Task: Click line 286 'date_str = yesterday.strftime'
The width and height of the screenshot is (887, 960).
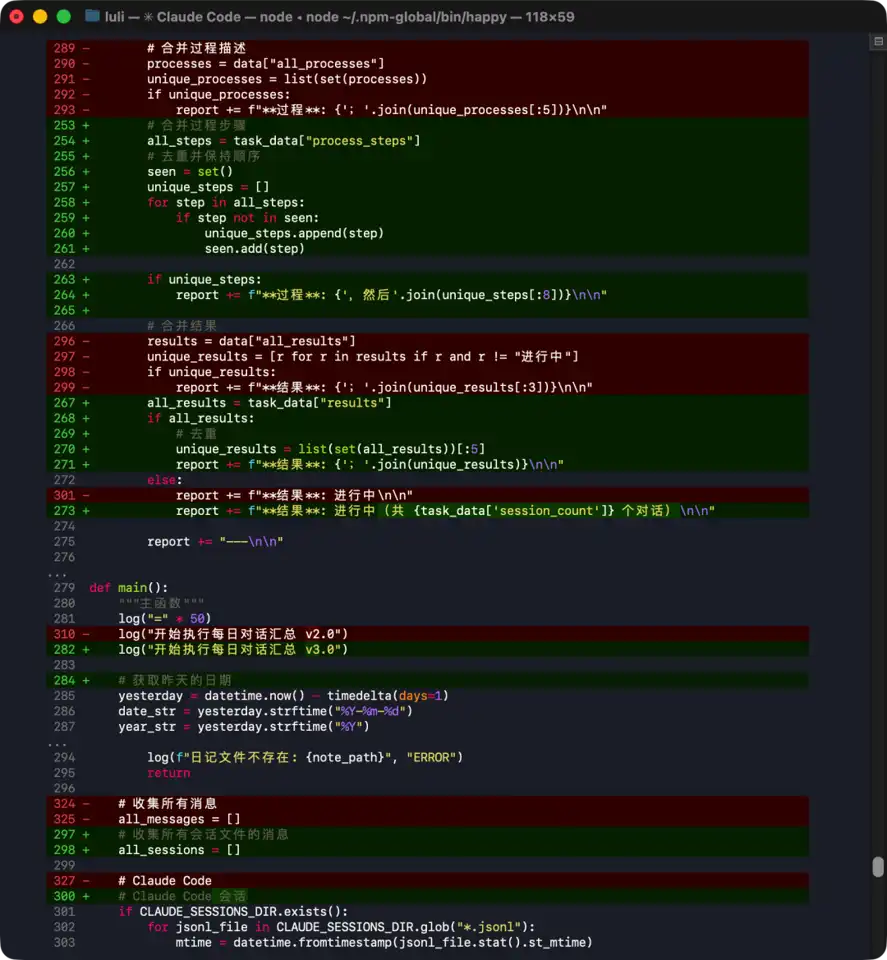Action: click(x=265, y=711)
